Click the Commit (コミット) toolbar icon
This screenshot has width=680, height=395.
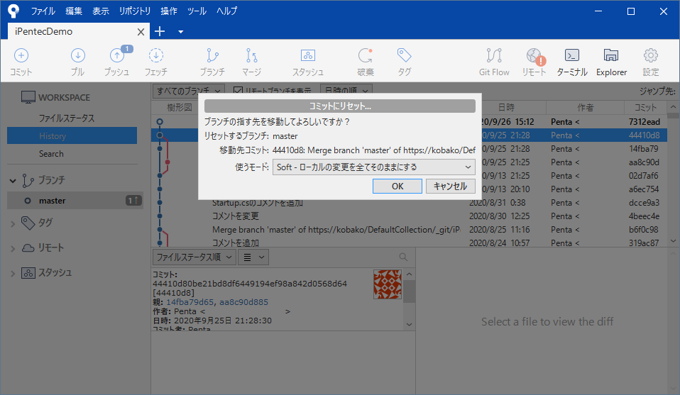coord(21,55)
